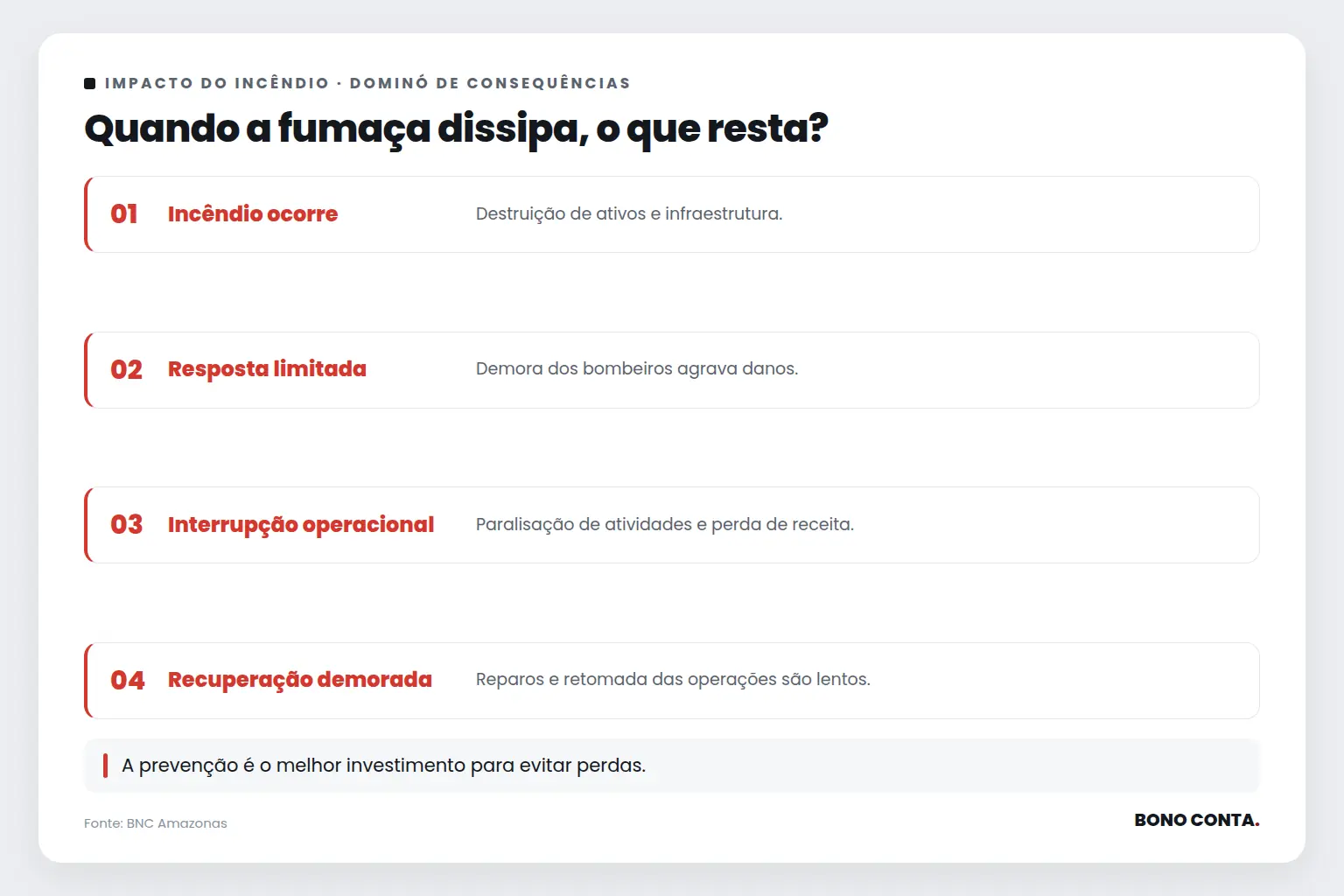Click description Destruição de ativos e infraestrutura
Viewport: 1344px width, 896px height.
coord(629,213)
